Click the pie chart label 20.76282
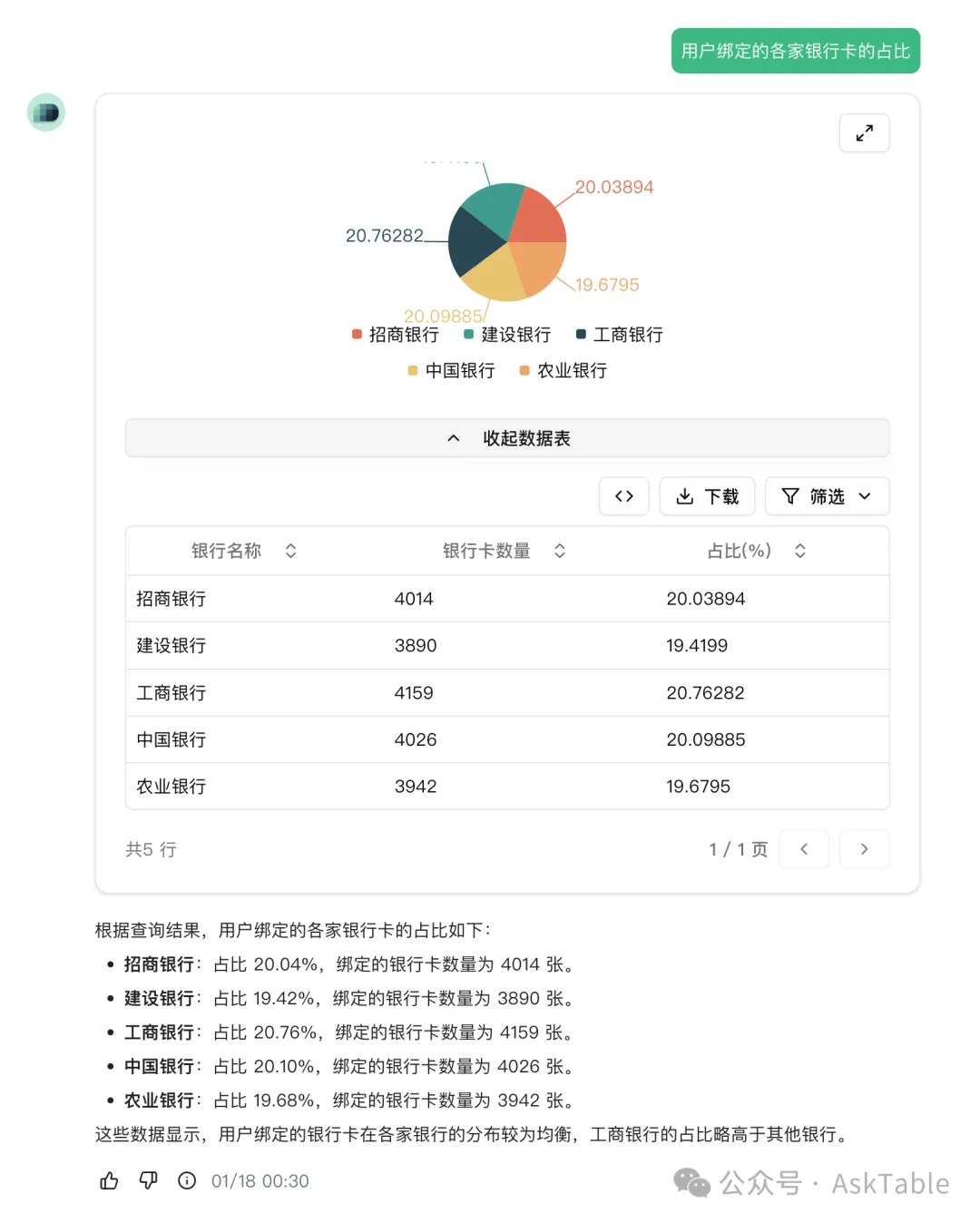The height and width of the screenshot is (1223, 980). [x=385, y=236]
